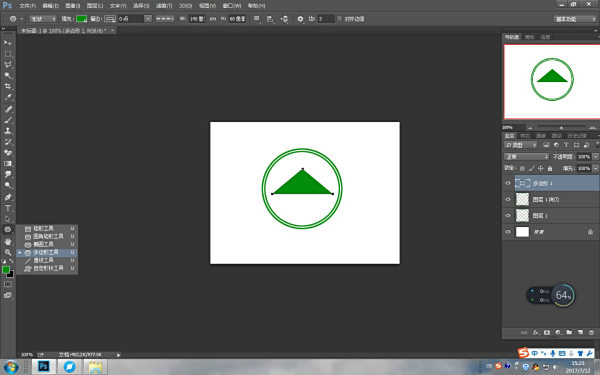The width and height of the screenshot is (600, 375).
Task: Choose the Hand tool in the toolbox
Action: (8, 241)
